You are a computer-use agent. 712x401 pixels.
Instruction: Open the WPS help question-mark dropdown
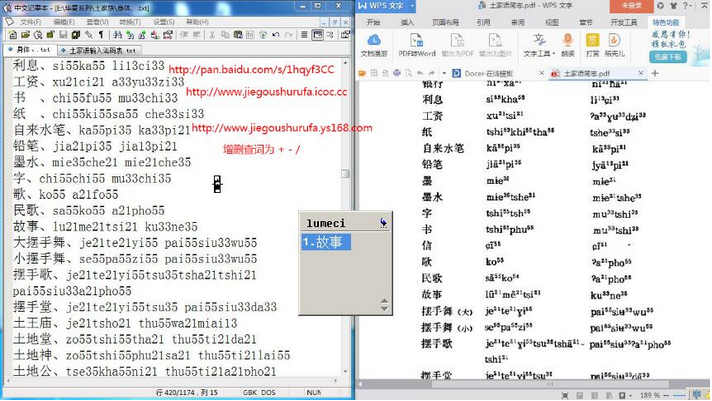tap(687, 5)
